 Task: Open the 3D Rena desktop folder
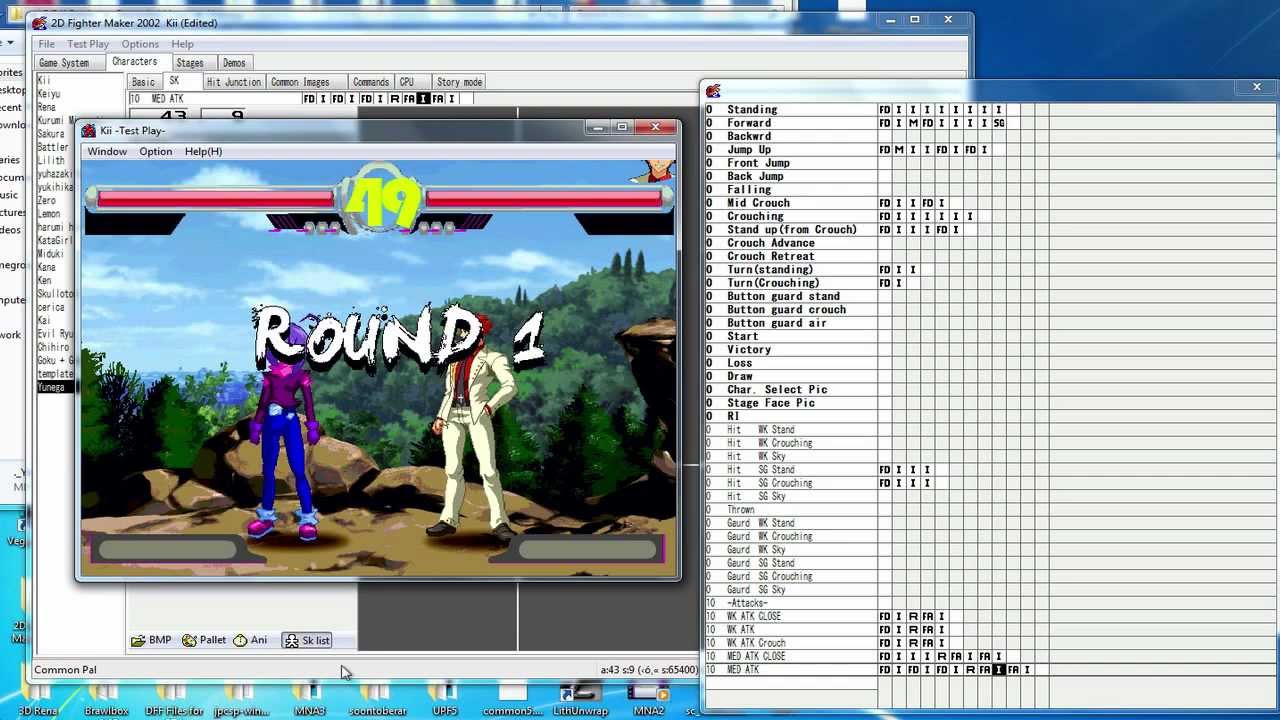pyautogui.click(x=38, y=699)
